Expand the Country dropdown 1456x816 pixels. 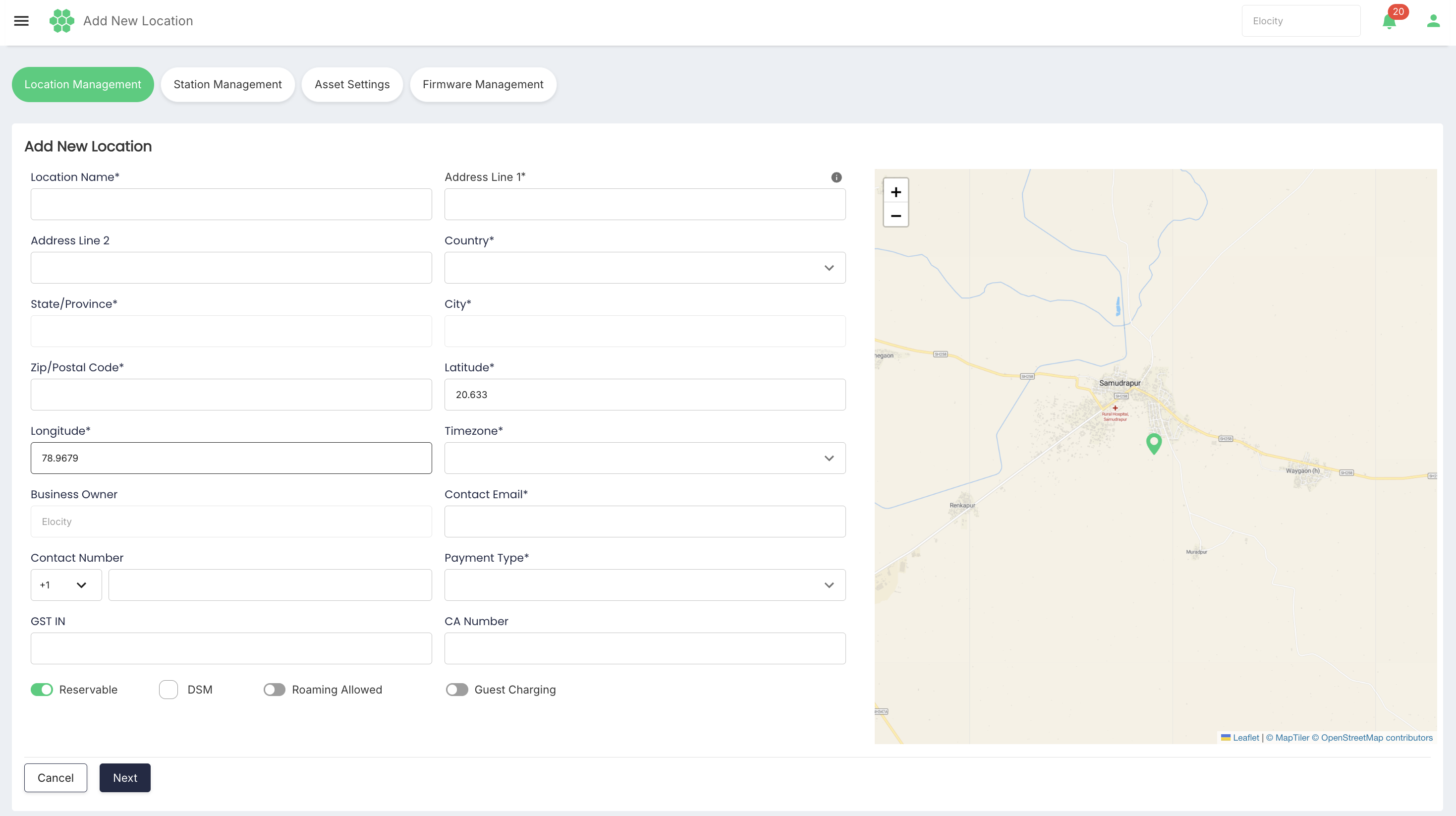[x=645, y=268]
